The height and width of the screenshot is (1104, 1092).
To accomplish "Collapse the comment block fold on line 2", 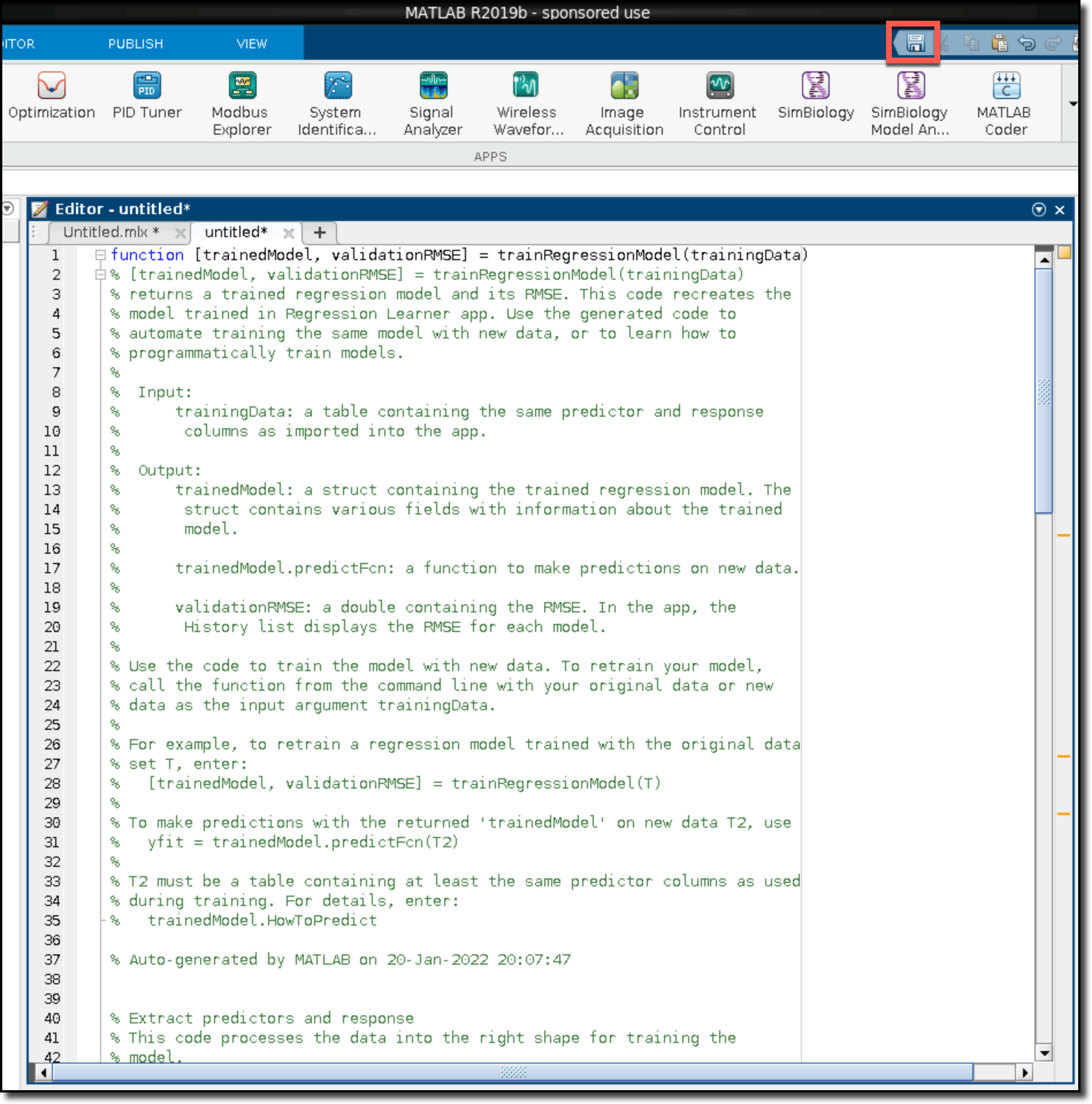I will [x=101, y=275].
